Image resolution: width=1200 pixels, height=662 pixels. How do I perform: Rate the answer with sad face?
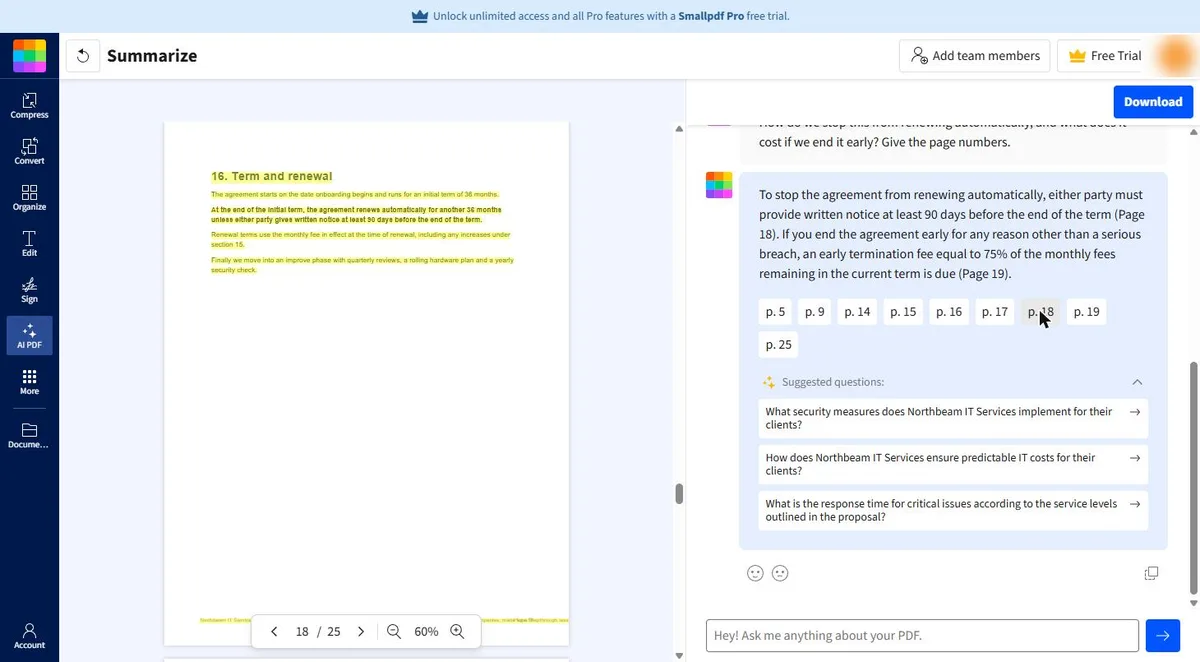click(x=780, y=573)
